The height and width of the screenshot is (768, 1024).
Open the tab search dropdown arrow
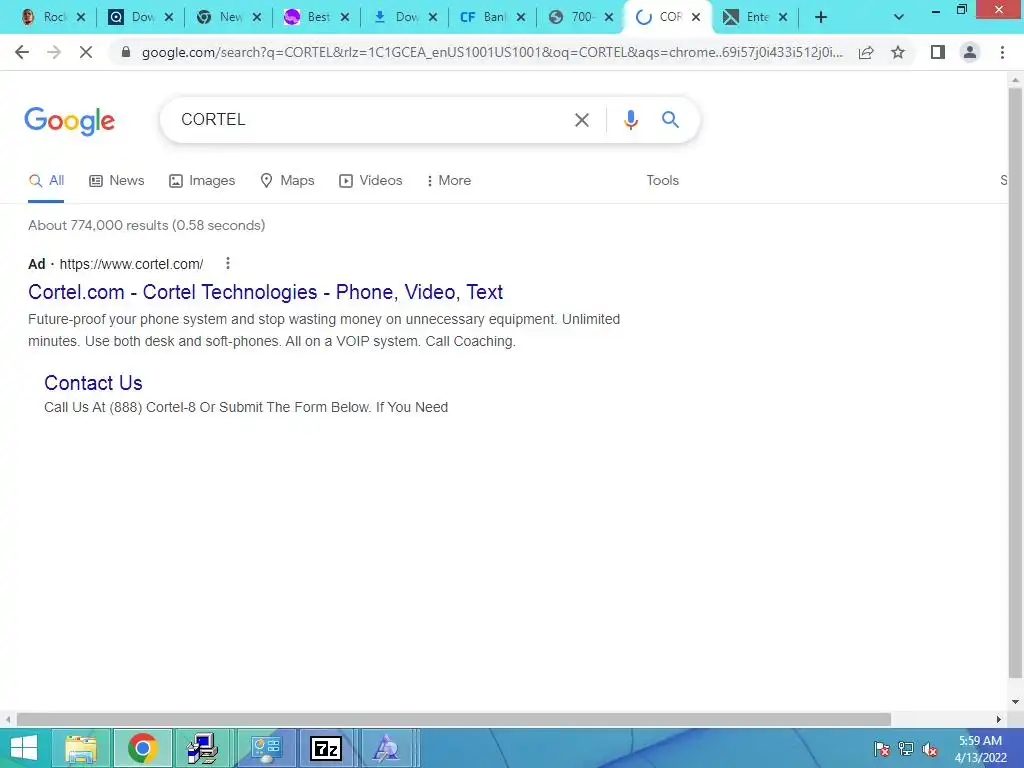click(899, 17)
